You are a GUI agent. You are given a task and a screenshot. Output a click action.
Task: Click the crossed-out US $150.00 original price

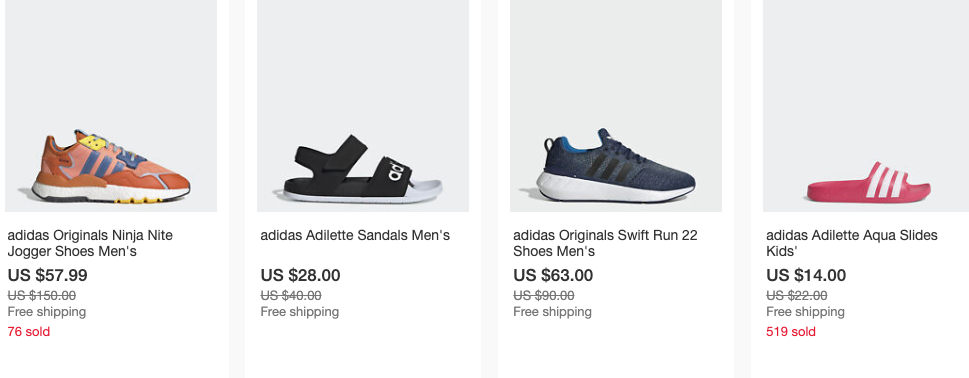pyautogui.click(x=41, y=296)
